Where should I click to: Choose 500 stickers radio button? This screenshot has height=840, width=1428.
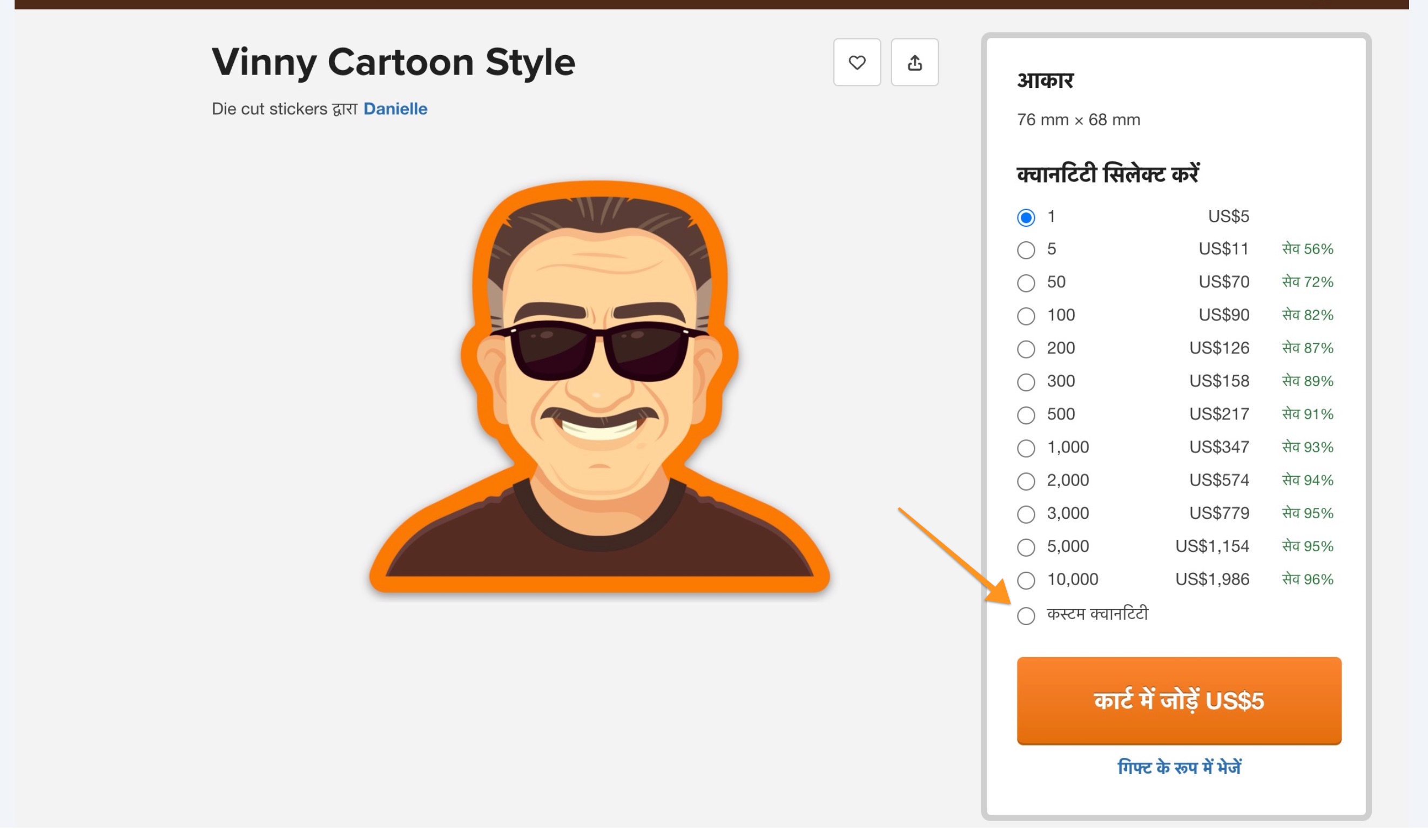[1026, 415]
